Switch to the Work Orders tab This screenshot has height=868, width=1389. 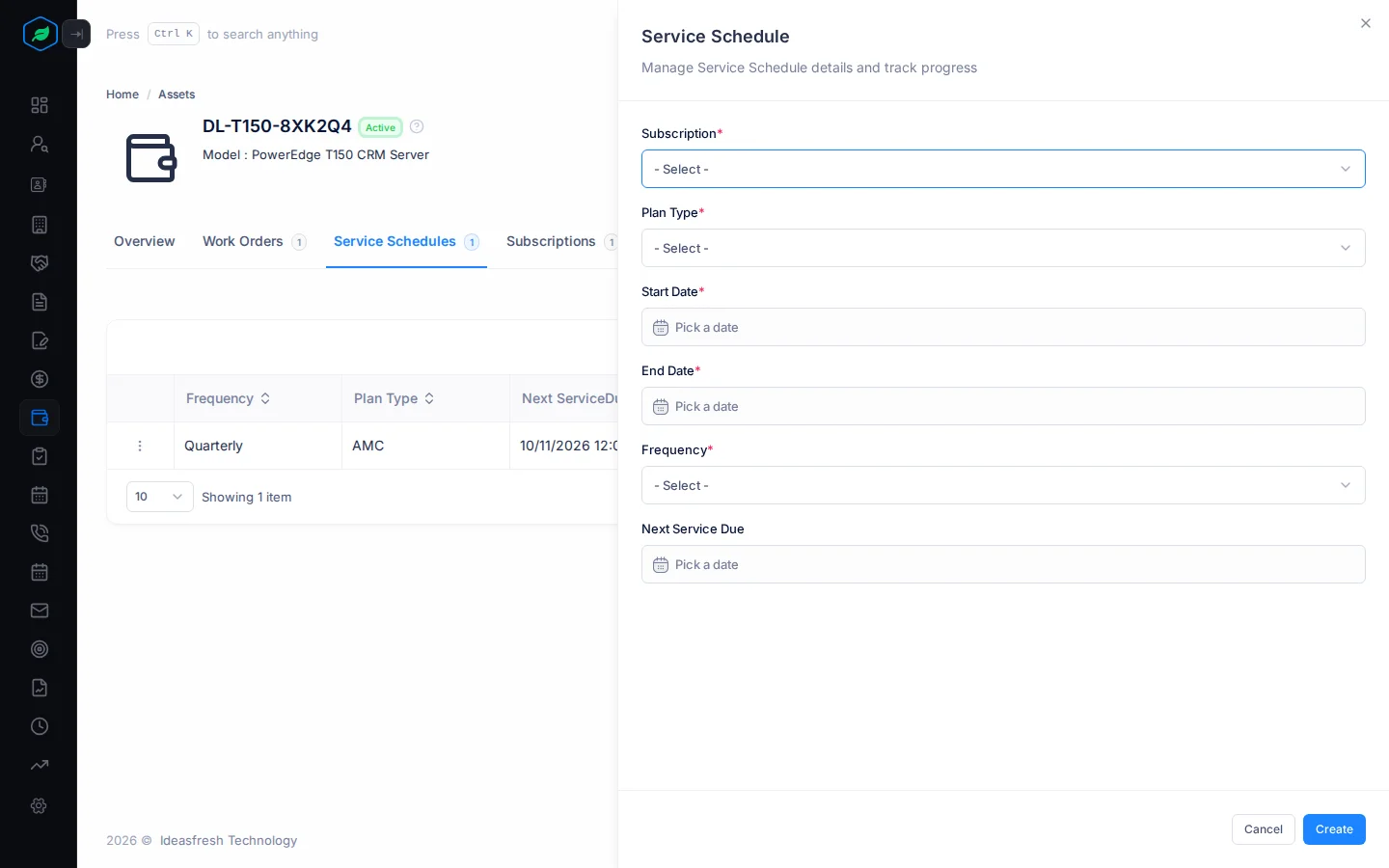click(x=255, y=241)
